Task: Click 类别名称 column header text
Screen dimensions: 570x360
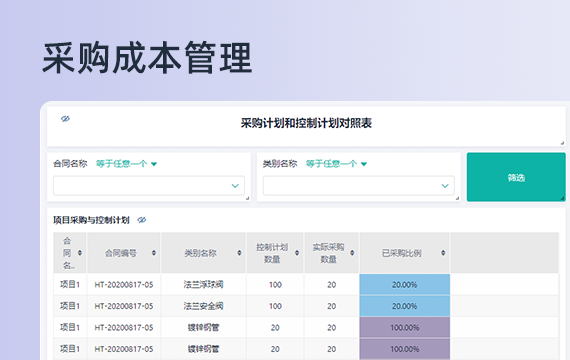Action: point(200,253)
